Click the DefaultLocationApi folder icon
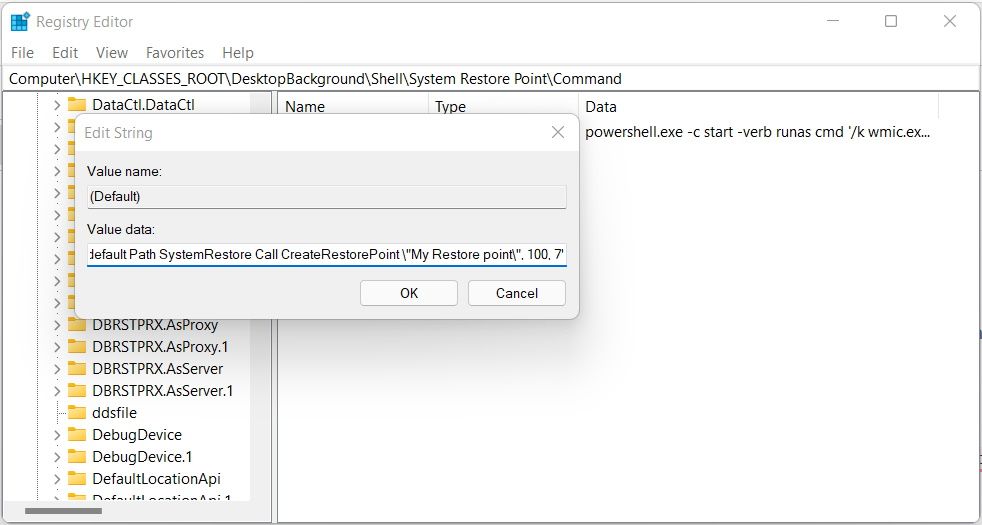This screenshot has height=525, width=982. coord(76,479)
